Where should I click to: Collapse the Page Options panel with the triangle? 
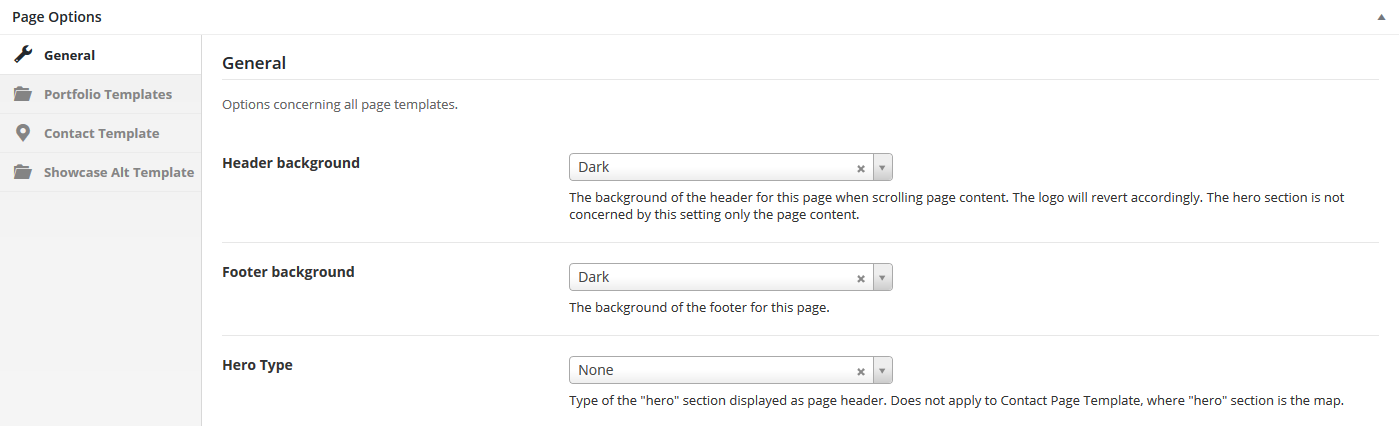coord(1381,17)
